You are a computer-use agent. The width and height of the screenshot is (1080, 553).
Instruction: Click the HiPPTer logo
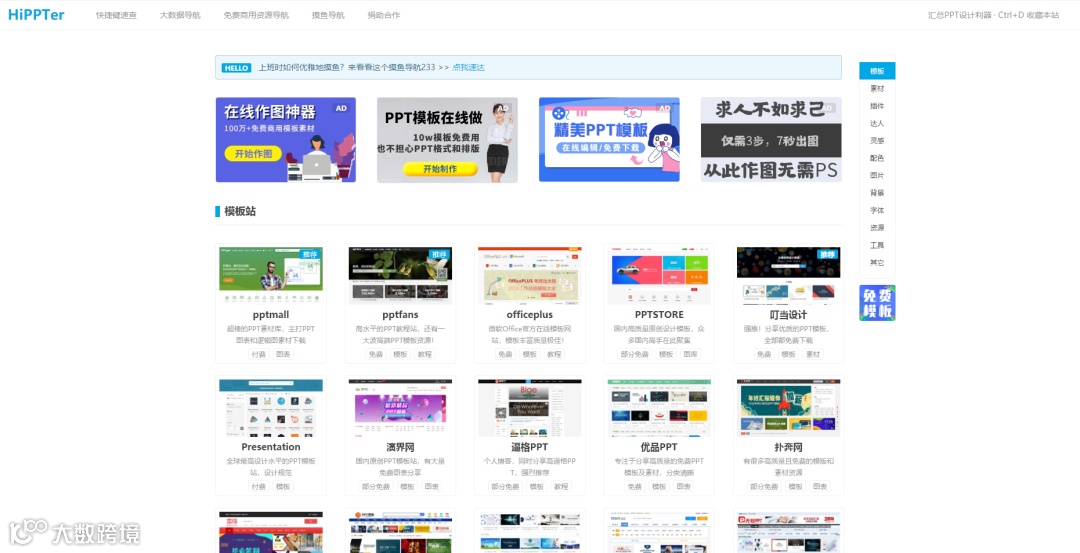click(37, 14)
